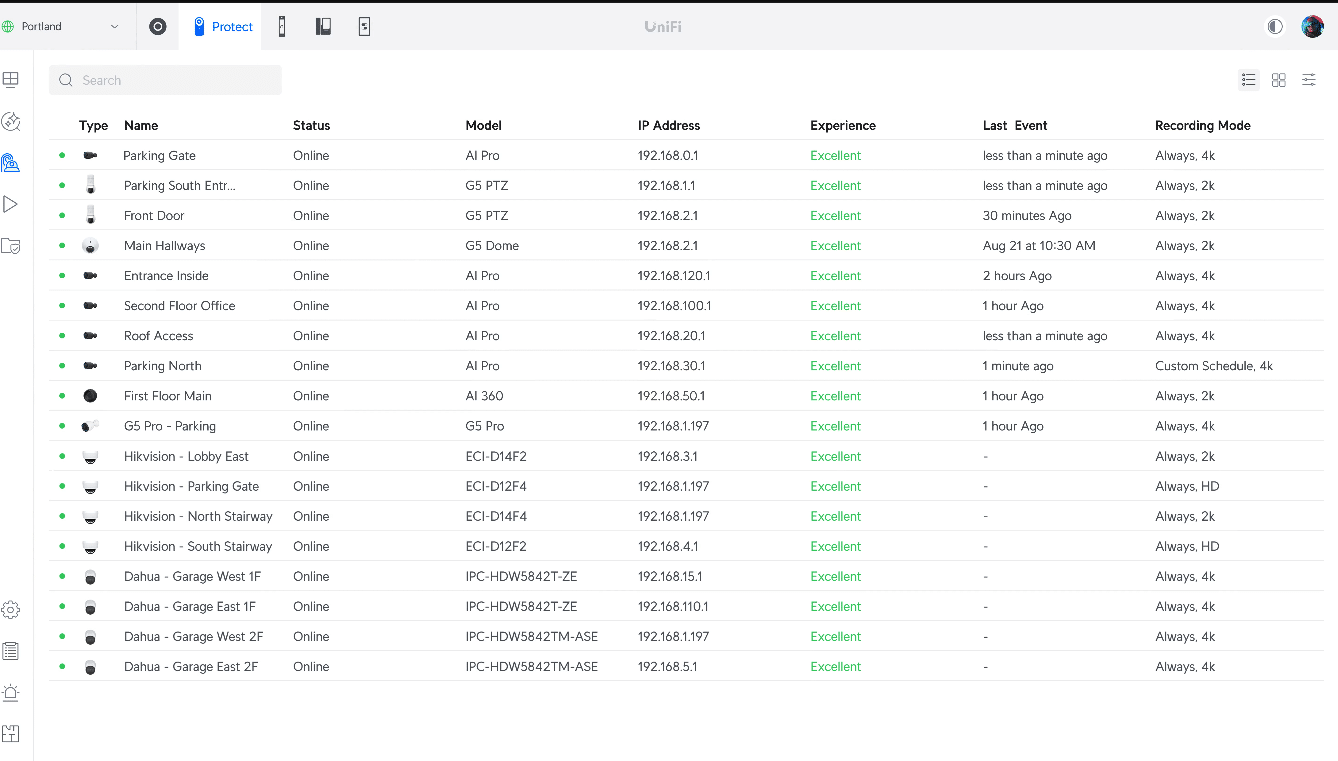Open the protected folder sidebar icon
The height and width of the screenshot is (761, 1338).
point(11,245)
